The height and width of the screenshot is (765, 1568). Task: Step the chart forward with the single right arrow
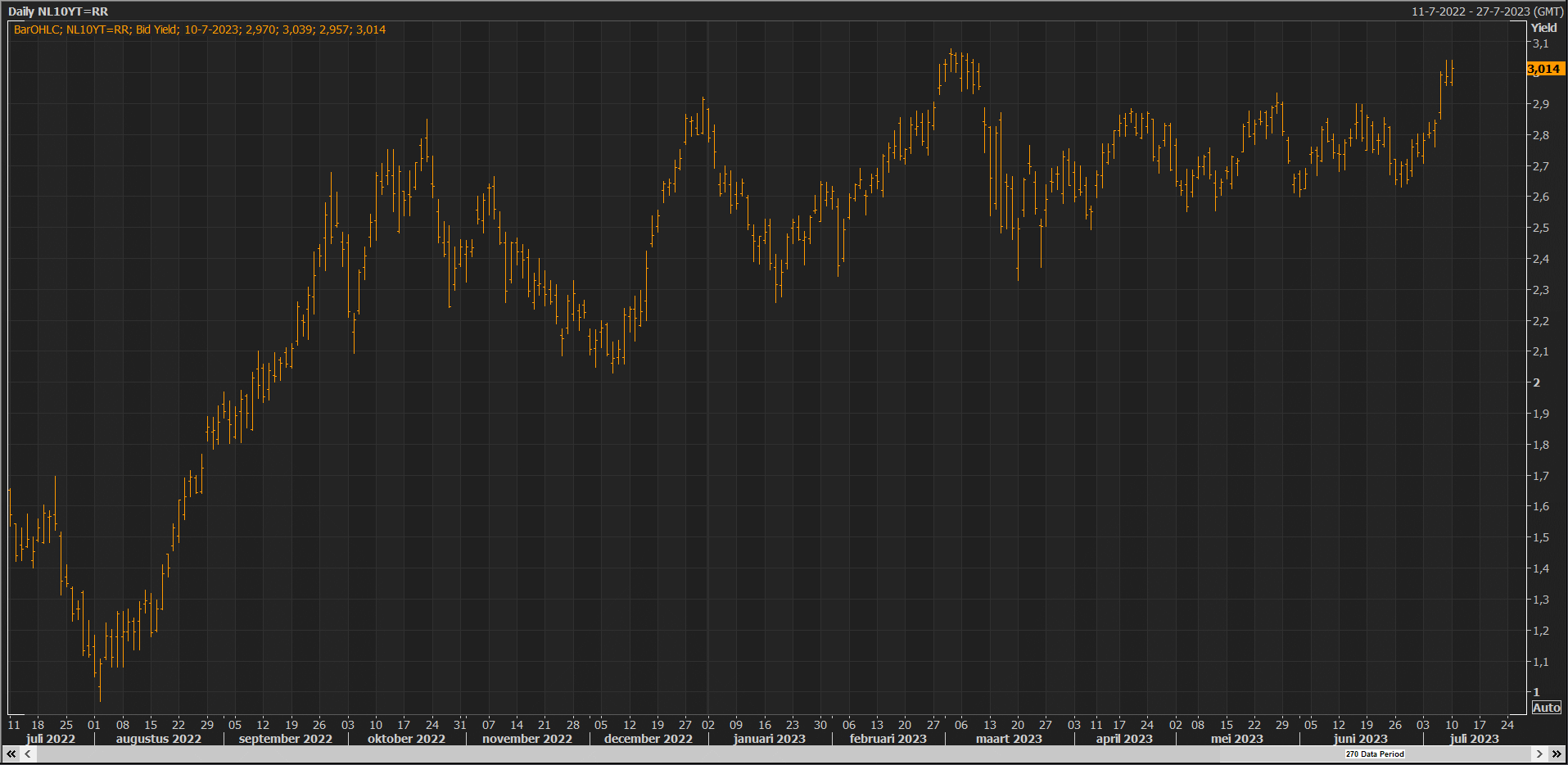tap(1539, 754)
